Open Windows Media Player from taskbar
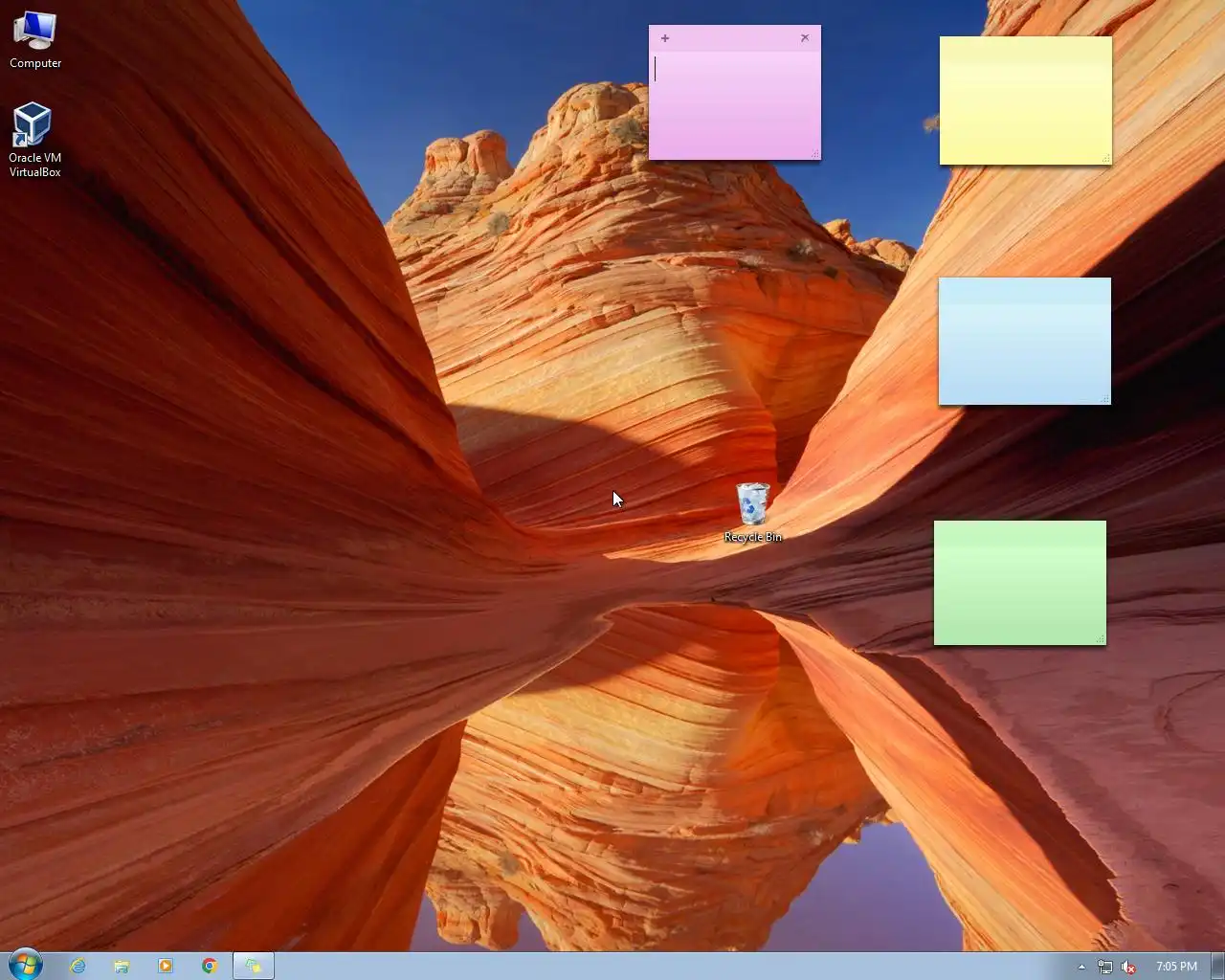Viewport: 1225px width, 980px height. (x=166, y=966)
